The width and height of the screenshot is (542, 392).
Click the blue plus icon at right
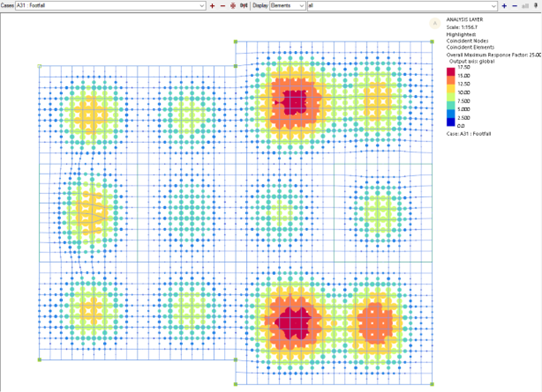coord(504,6)
